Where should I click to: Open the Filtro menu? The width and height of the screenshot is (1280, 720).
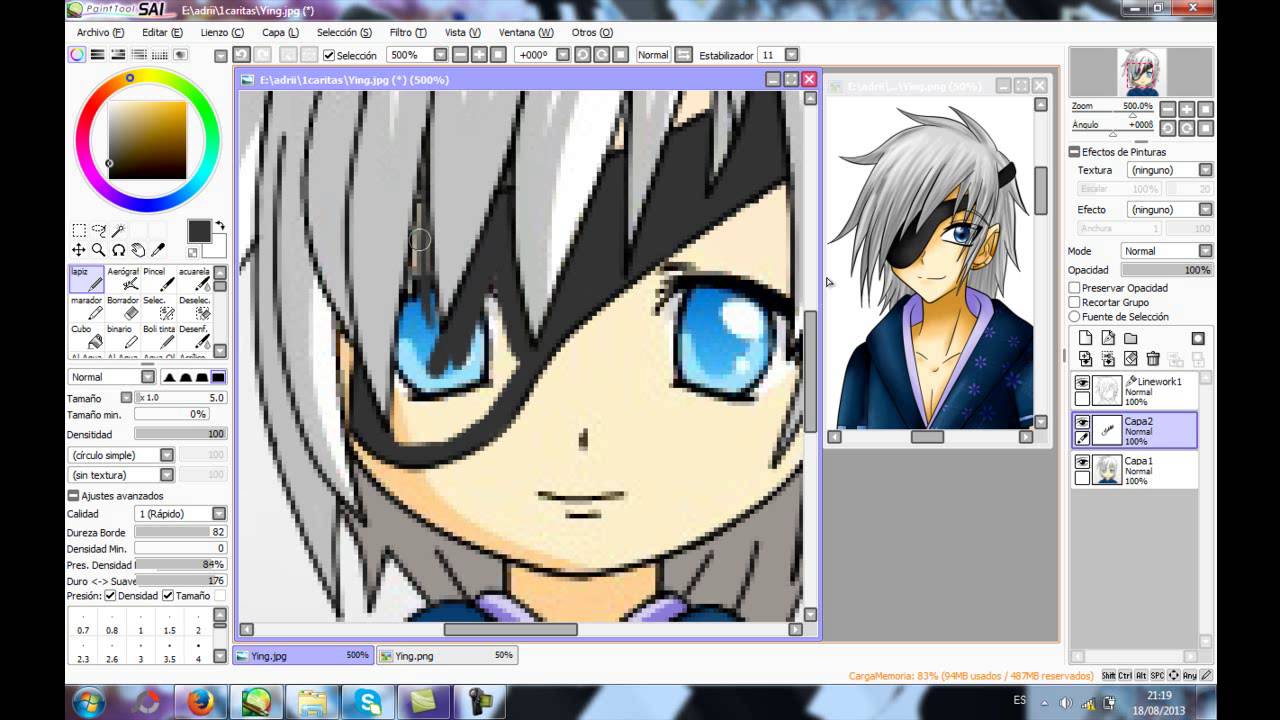407,32
